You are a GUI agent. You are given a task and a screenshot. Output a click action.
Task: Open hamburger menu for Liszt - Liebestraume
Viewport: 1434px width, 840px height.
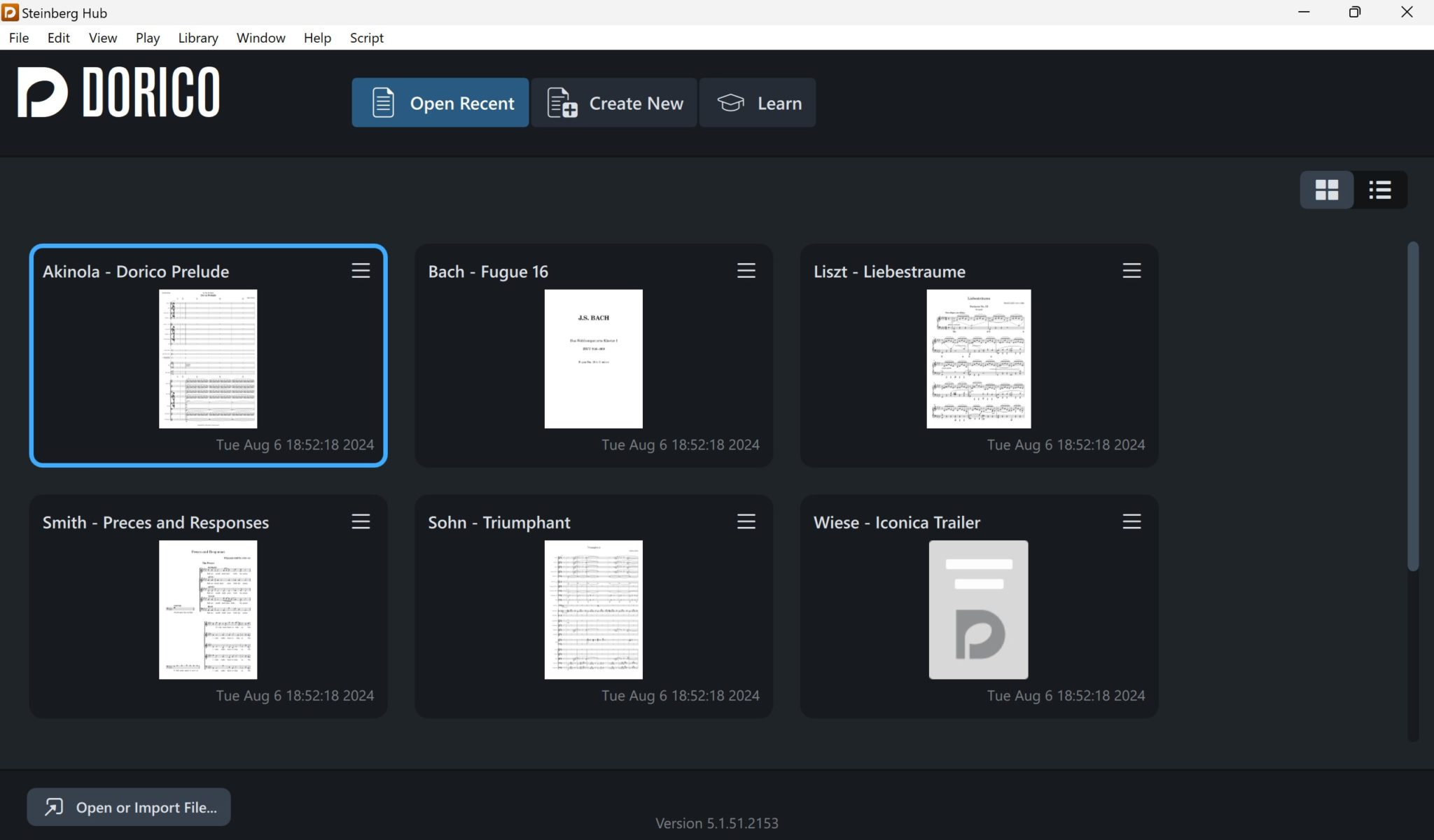coord(1132,271)
